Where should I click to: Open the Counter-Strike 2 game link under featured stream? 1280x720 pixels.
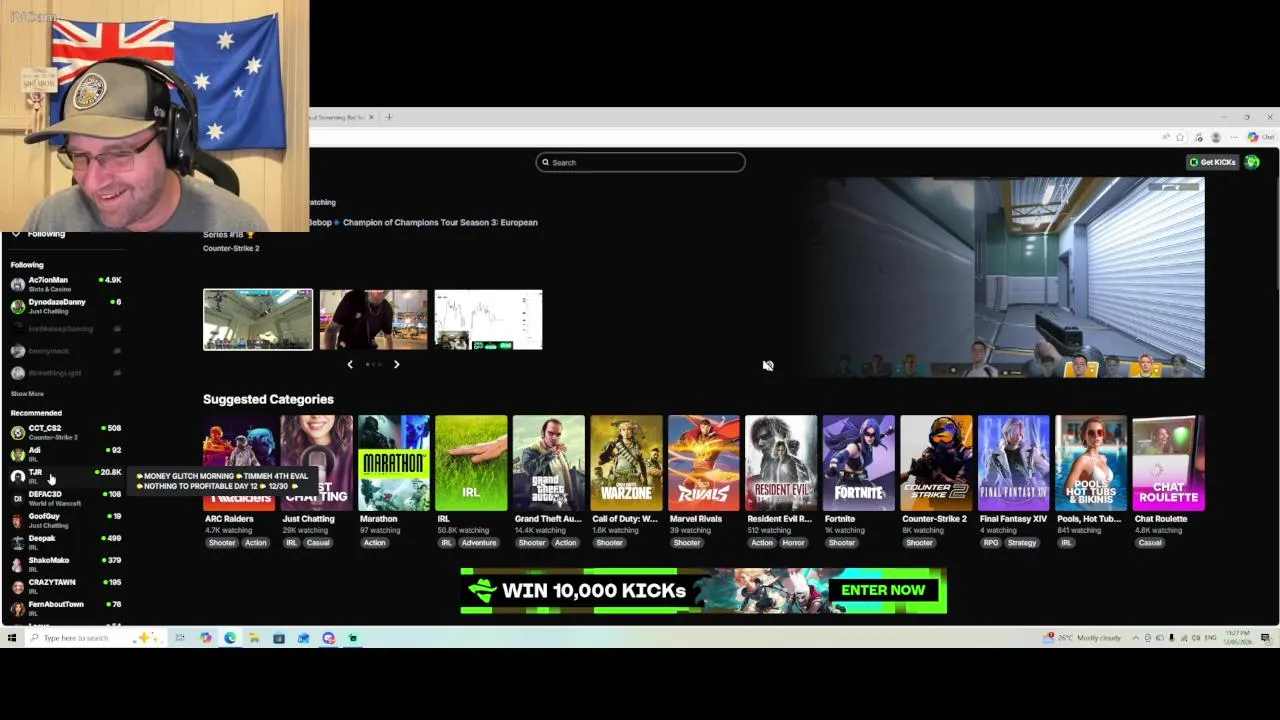coord(231,248)
